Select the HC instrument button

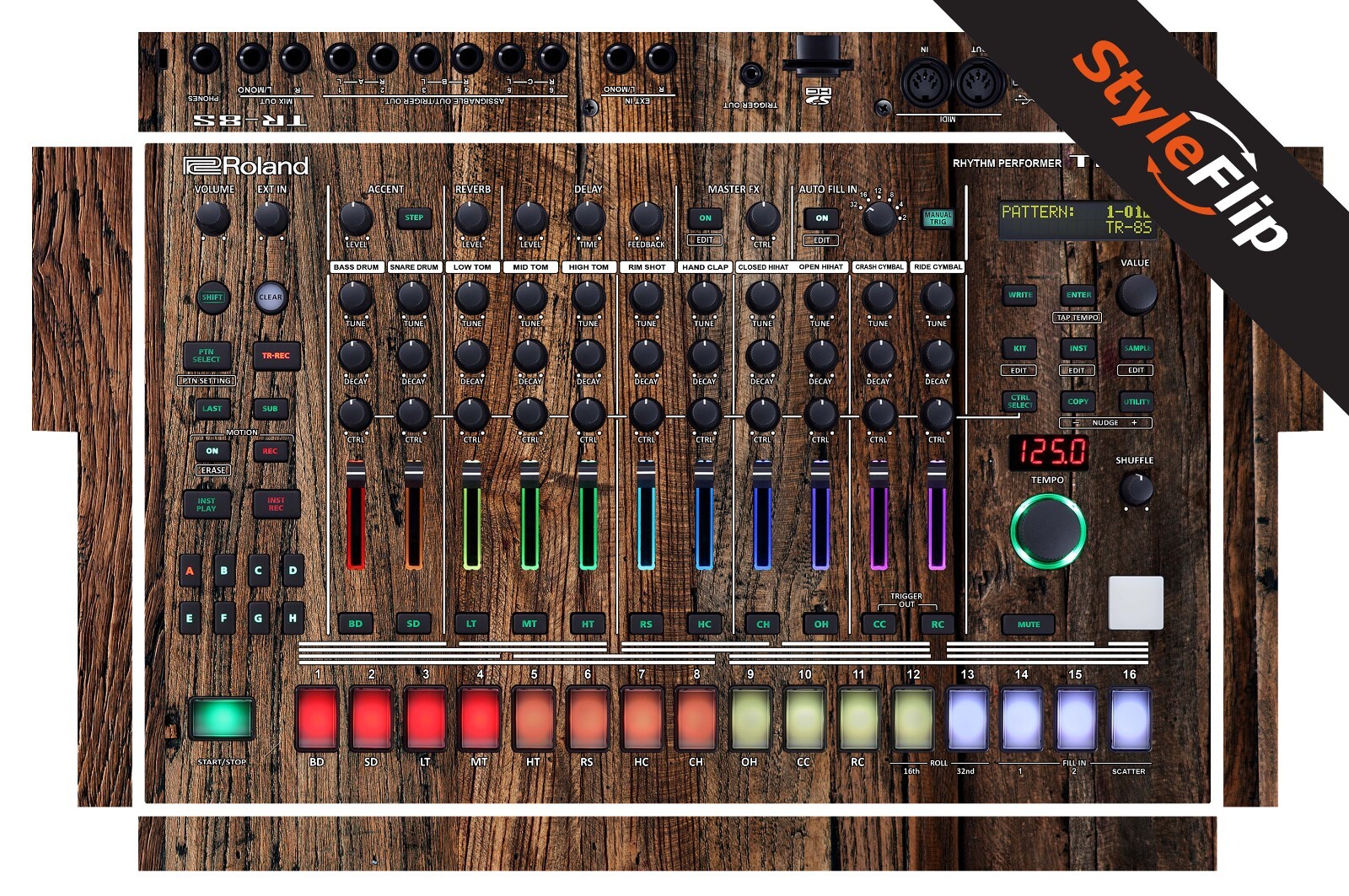pos(705,624)
